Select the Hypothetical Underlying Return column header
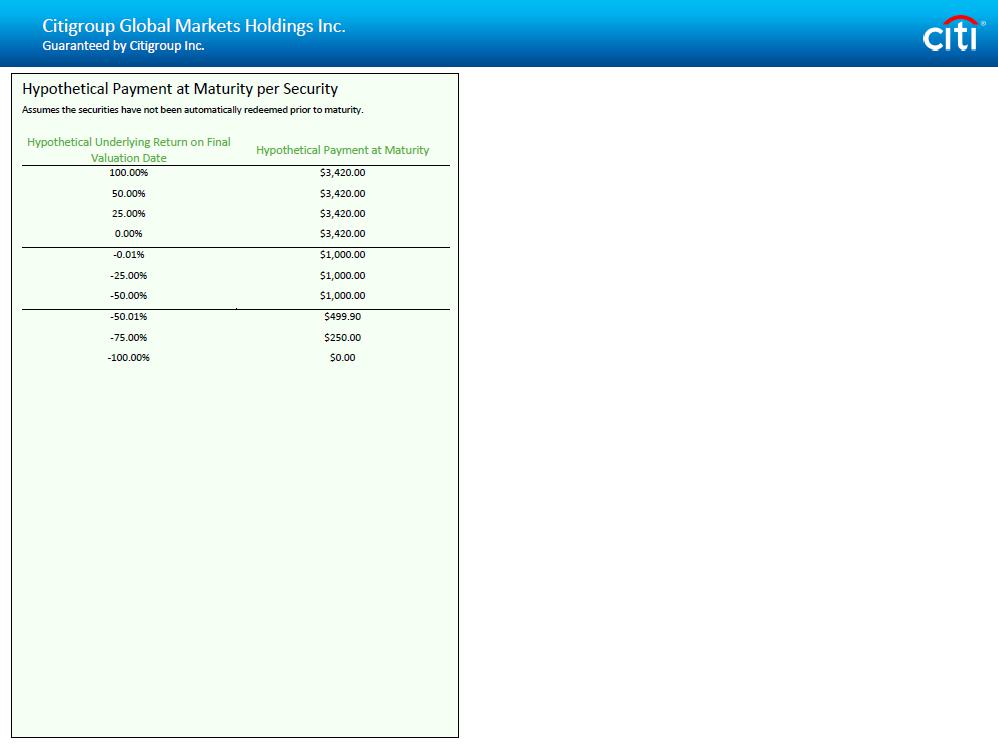 tap(129, 150)
